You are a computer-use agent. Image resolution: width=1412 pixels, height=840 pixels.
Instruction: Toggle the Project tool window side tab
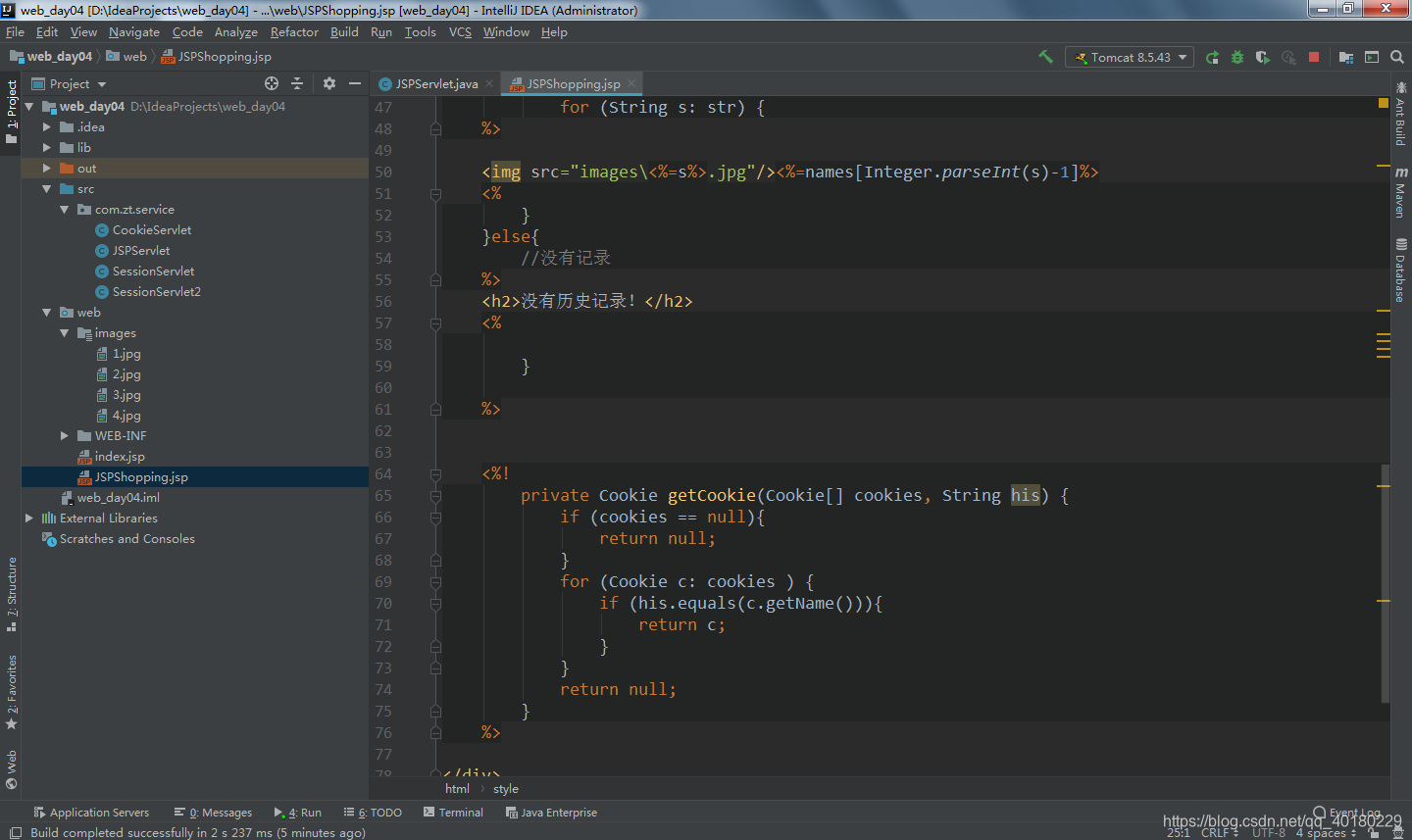11,112
